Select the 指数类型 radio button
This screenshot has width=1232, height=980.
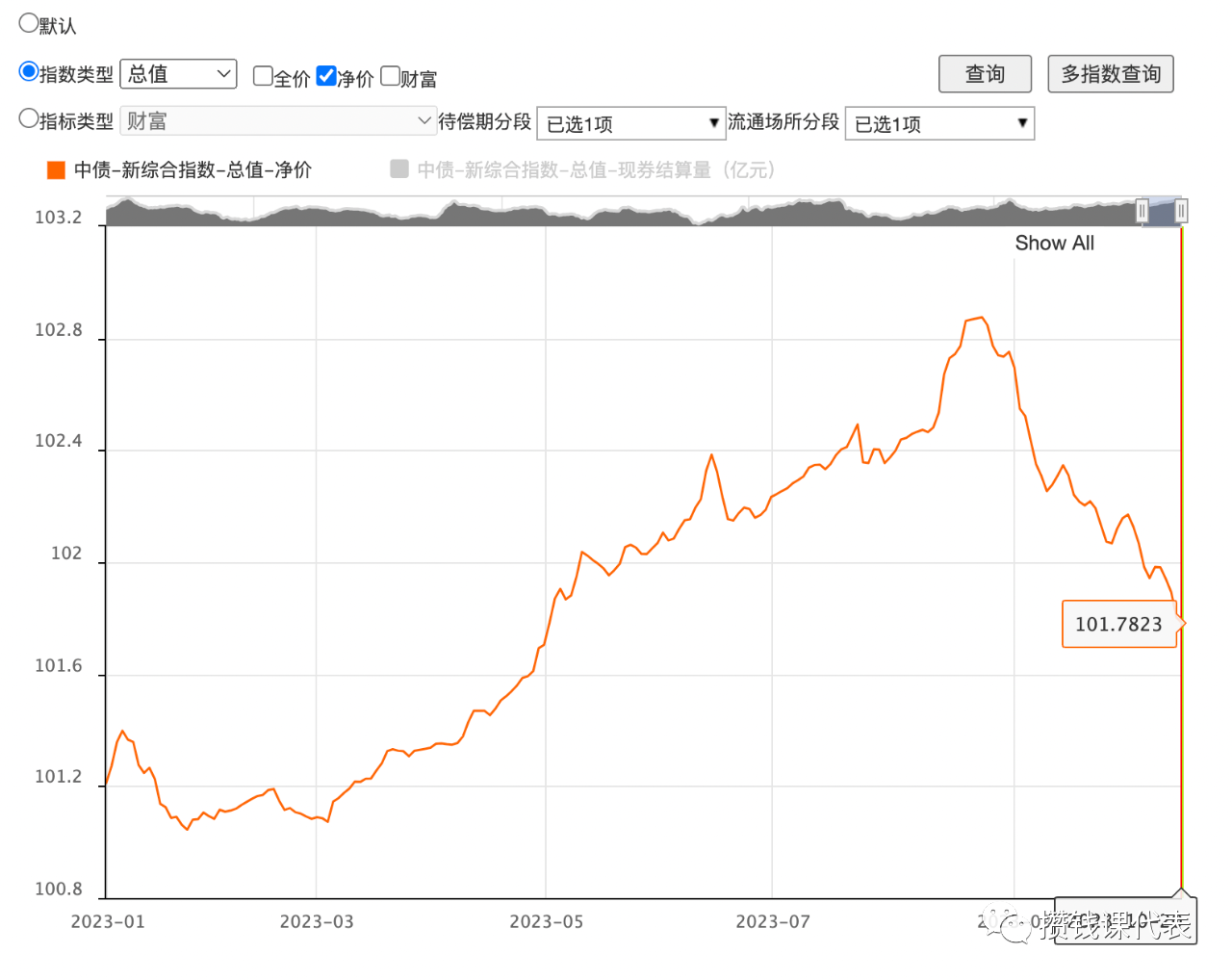29,72
